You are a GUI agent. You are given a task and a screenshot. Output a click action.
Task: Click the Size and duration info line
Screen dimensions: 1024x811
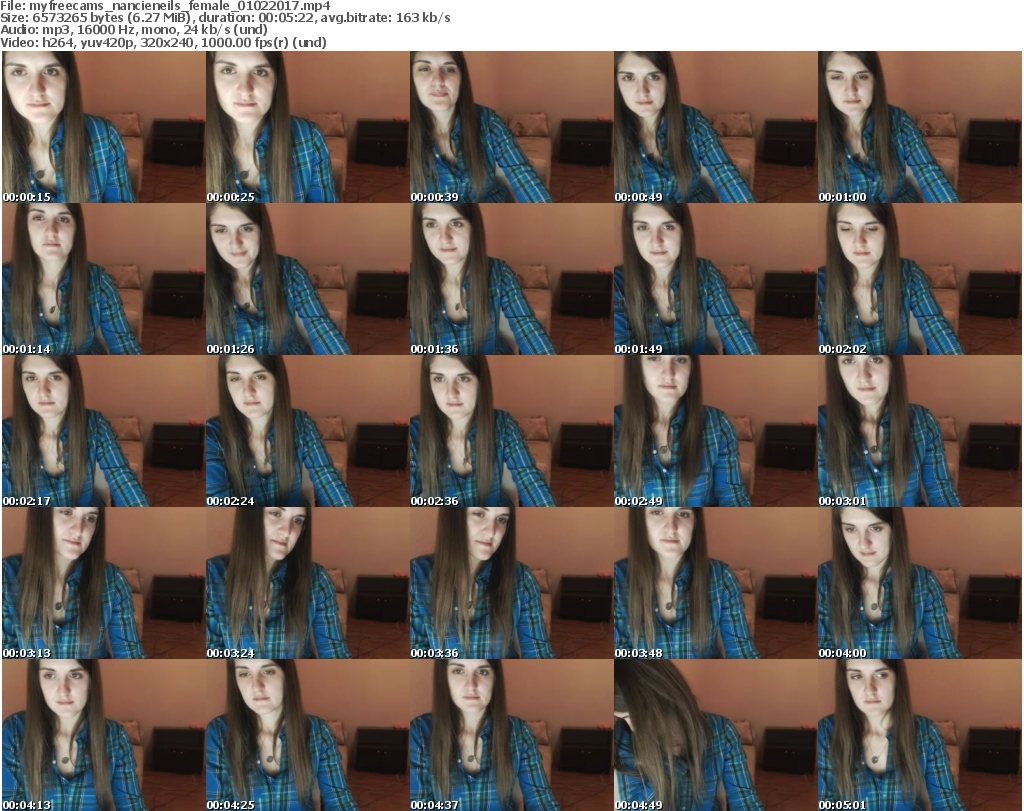(x=225, y=18)
